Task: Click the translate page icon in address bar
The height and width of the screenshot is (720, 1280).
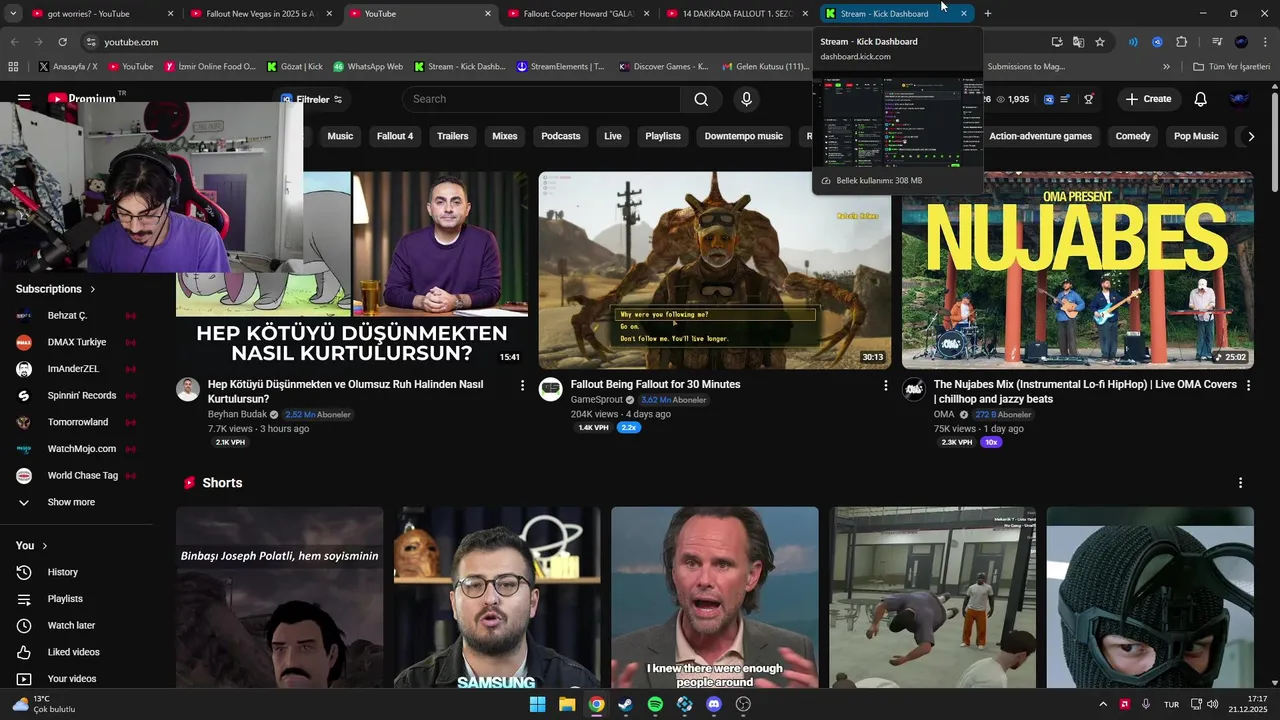Action: pyautogui.click(x=1078, y=42)
